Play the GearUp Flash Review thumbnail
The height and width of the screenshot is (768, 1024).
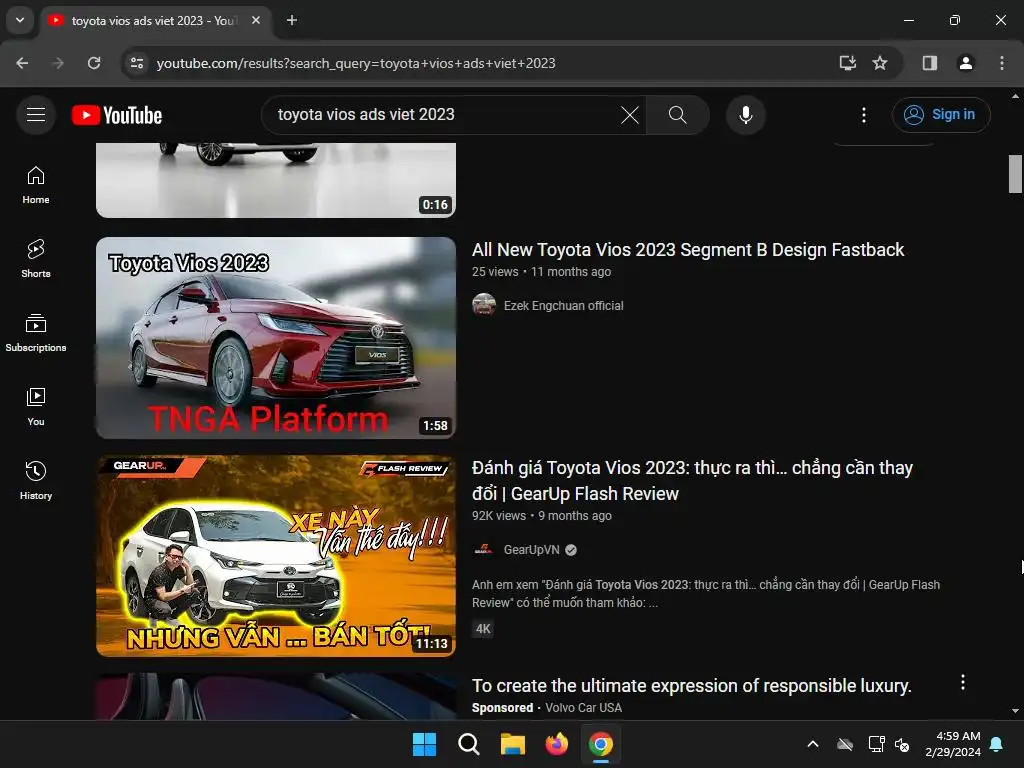click(276, 556)
